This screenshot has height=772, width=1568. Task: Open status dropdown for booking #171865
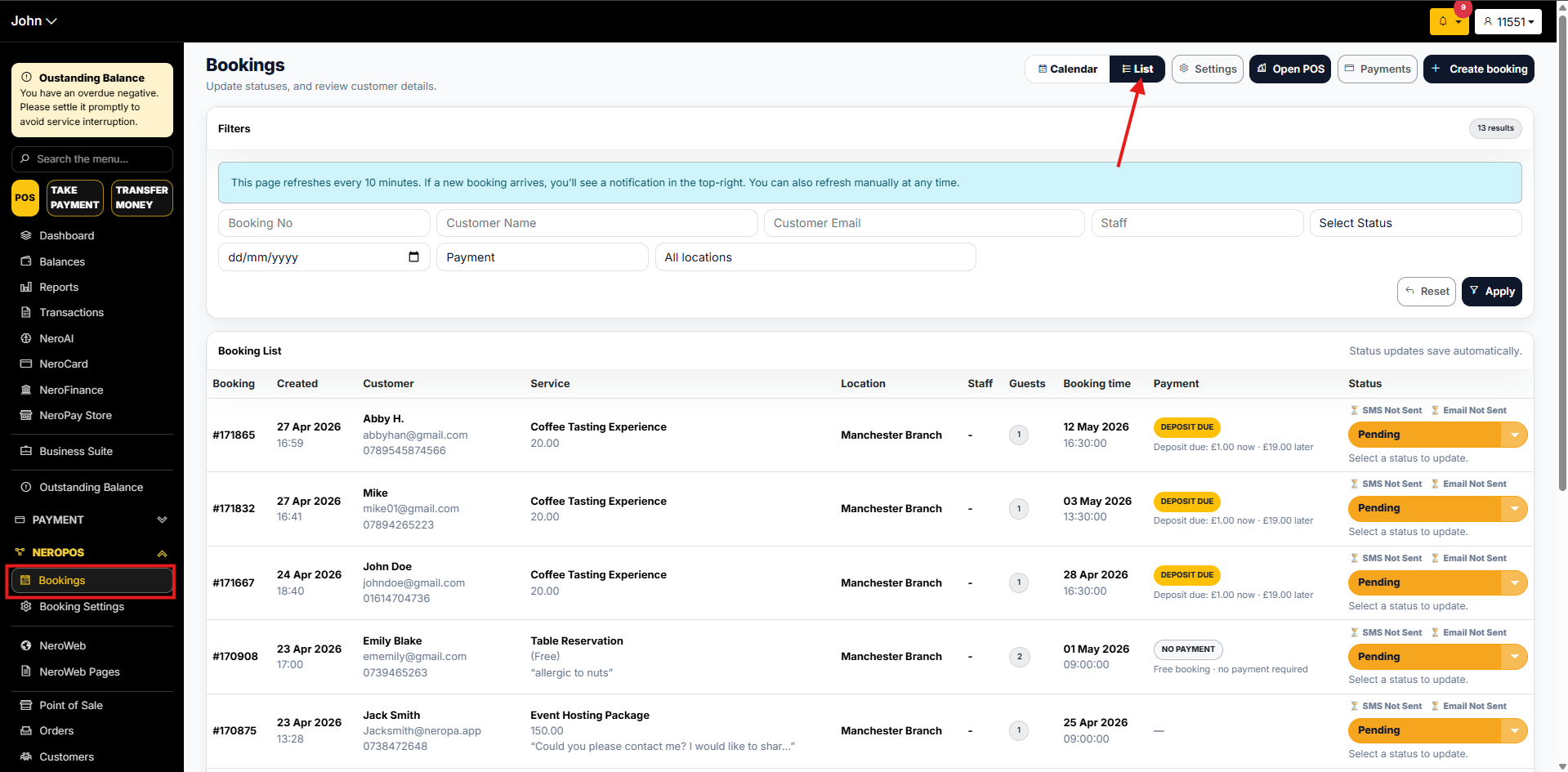click(x=1514, y=435)
